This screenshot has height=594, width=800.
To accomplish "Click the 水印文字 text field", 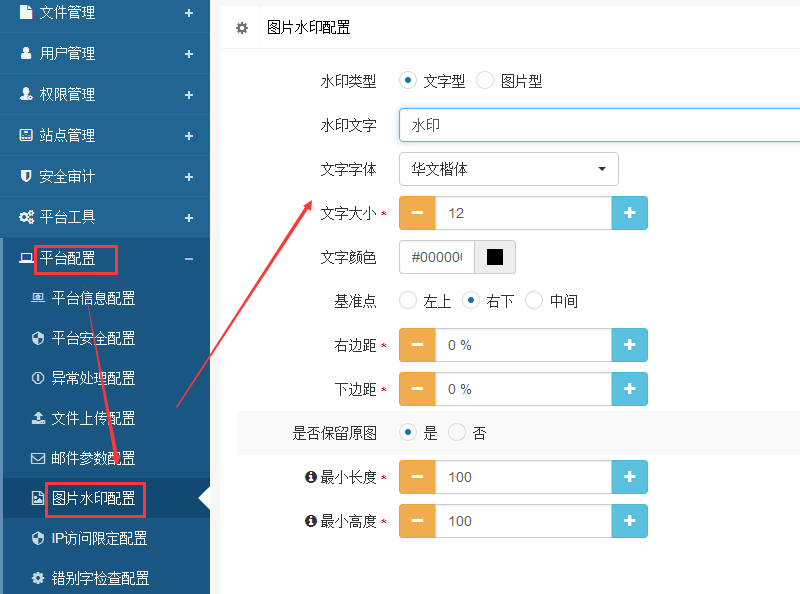I will pyautogui.click(x=598, y=125).
